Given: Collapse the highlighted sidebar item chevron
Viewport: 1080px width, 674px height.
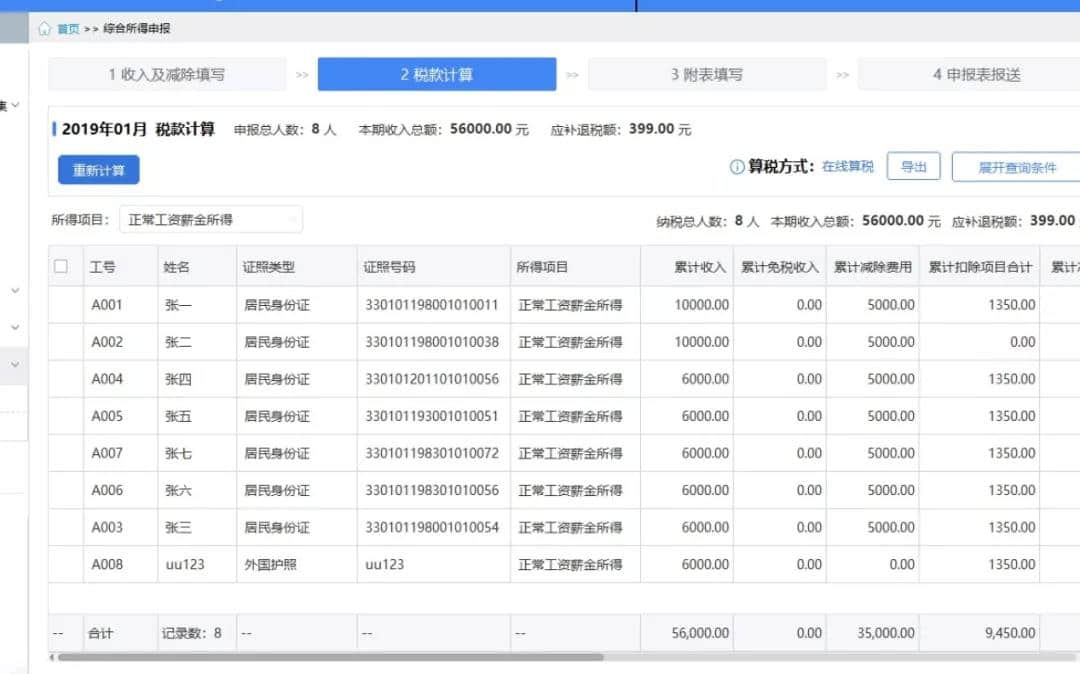Looking at the screenshot, I should pyautogui.click(x=15, y=365).
